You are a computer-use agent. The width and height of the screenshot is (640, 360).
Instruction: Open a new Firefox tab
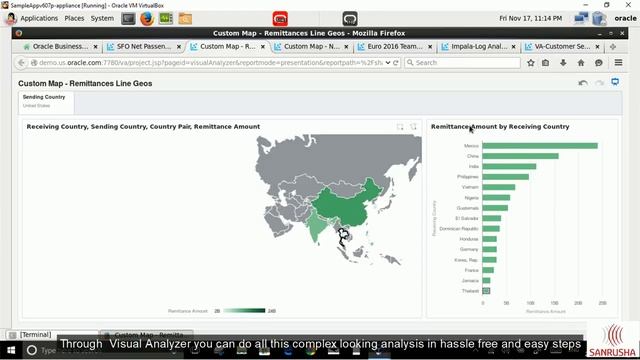(613, 47)
